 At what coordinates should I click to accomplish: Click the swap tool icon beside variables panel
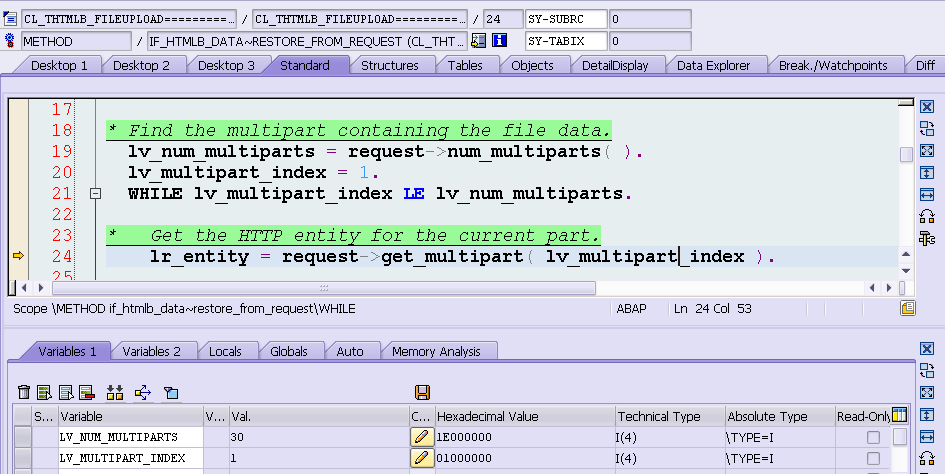click(927, 370)
